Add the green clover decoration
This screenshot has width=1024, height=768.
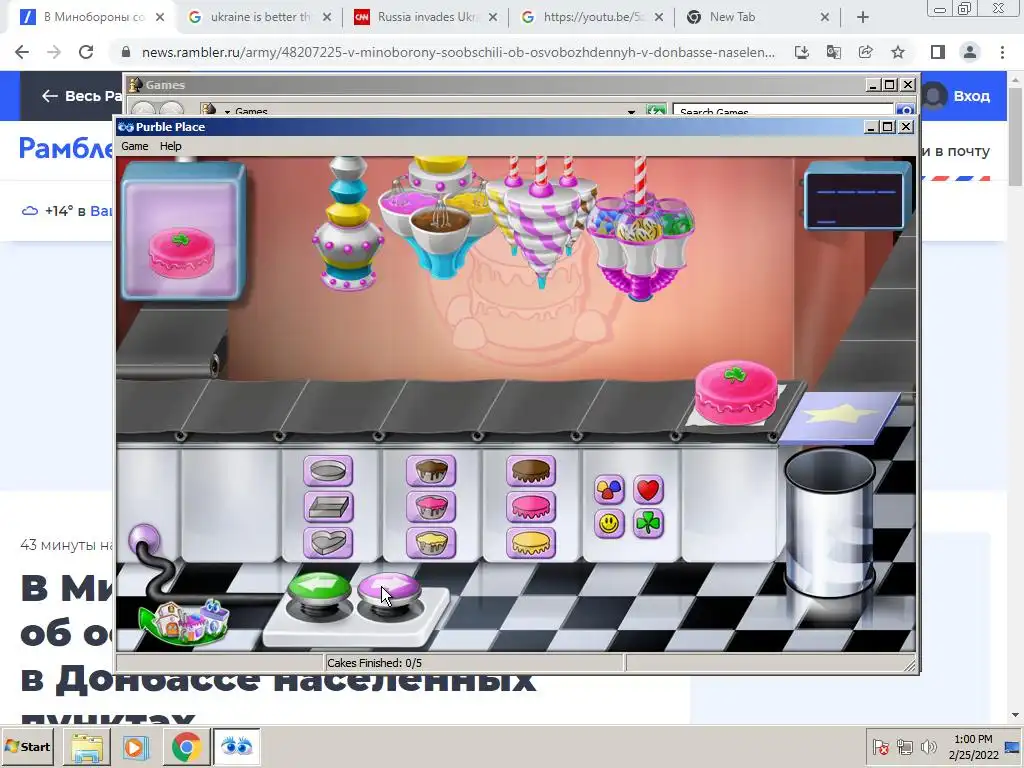(648, 524)
